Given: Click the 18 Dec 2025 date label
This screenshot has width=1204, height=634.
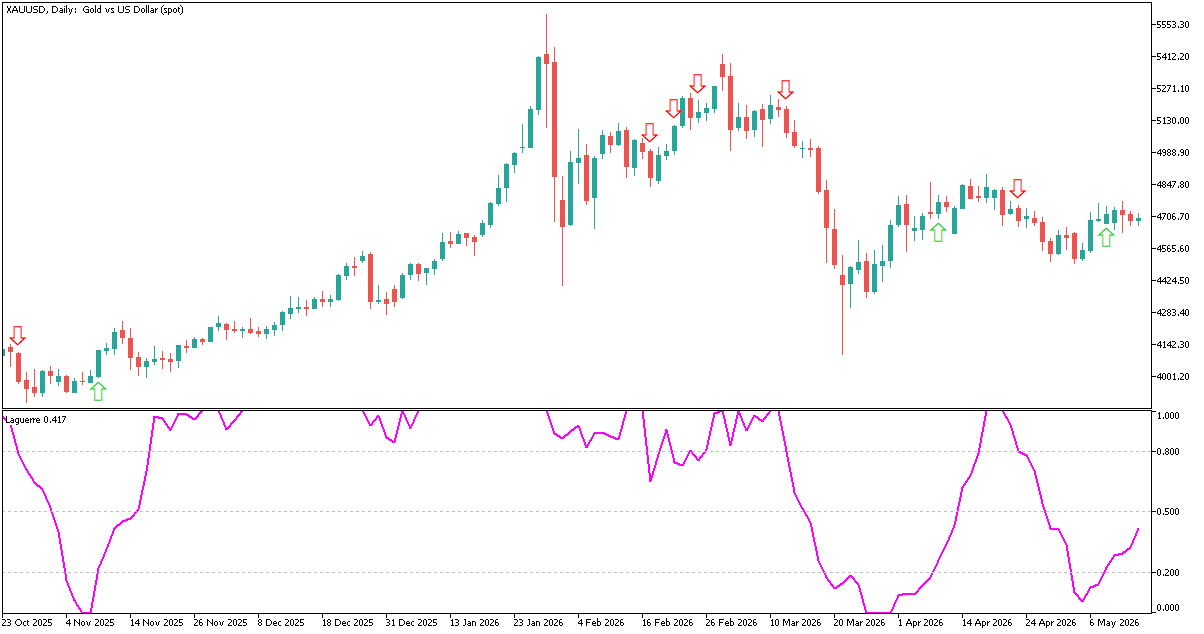Looking at the screenshot, I should coord(349,622).
